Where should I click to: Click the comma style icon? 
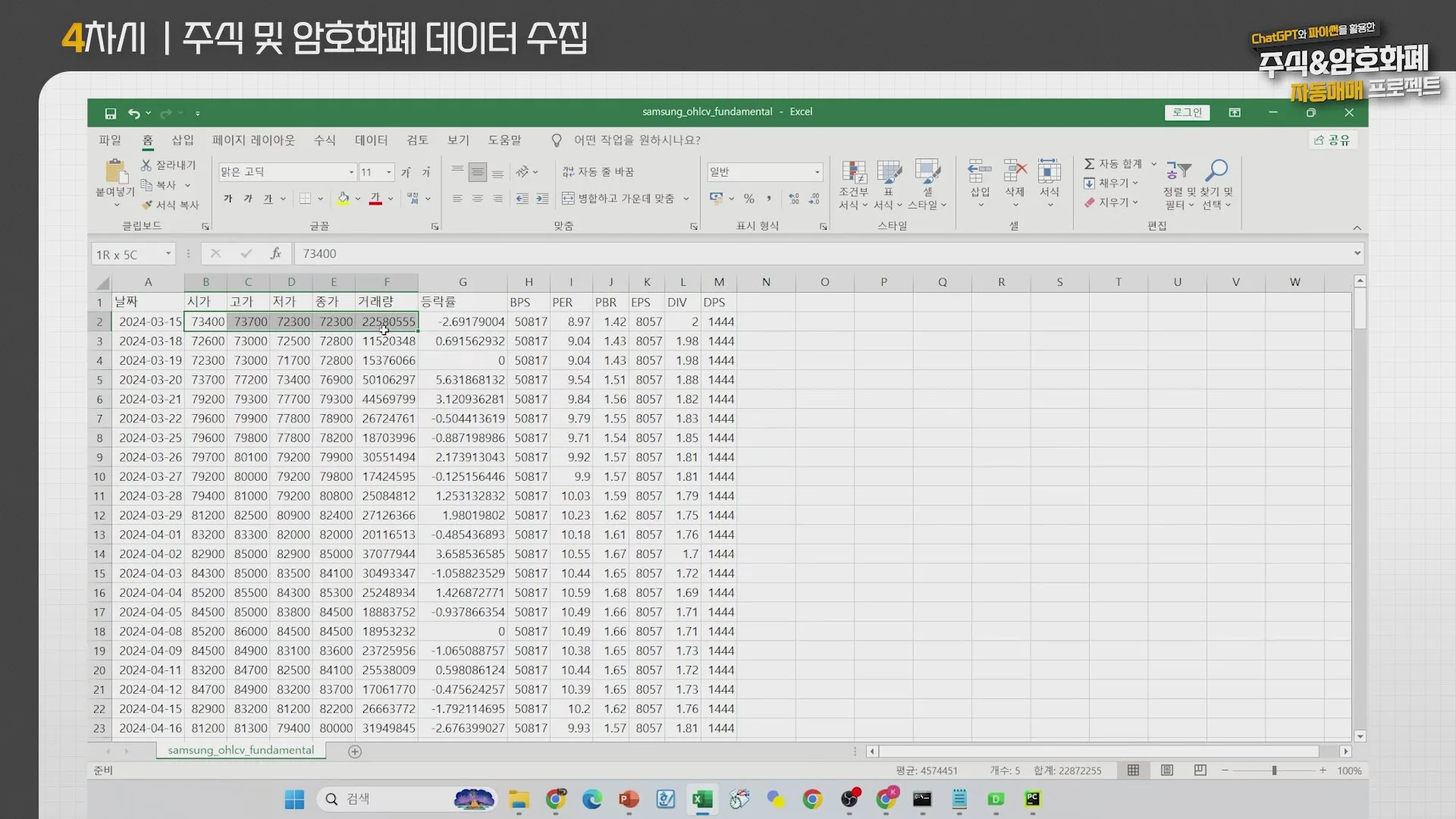click(x=769, y=199)
